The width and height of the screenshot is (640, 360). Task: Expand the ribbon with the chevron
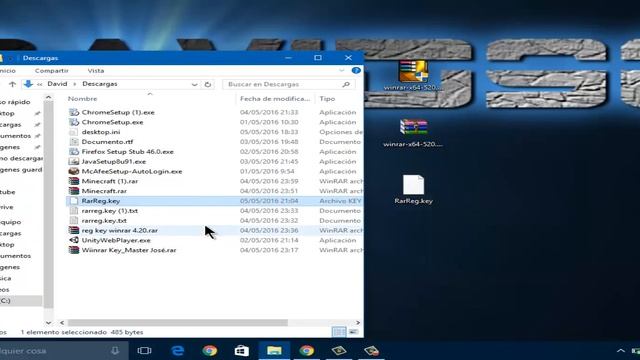(342, 71)
